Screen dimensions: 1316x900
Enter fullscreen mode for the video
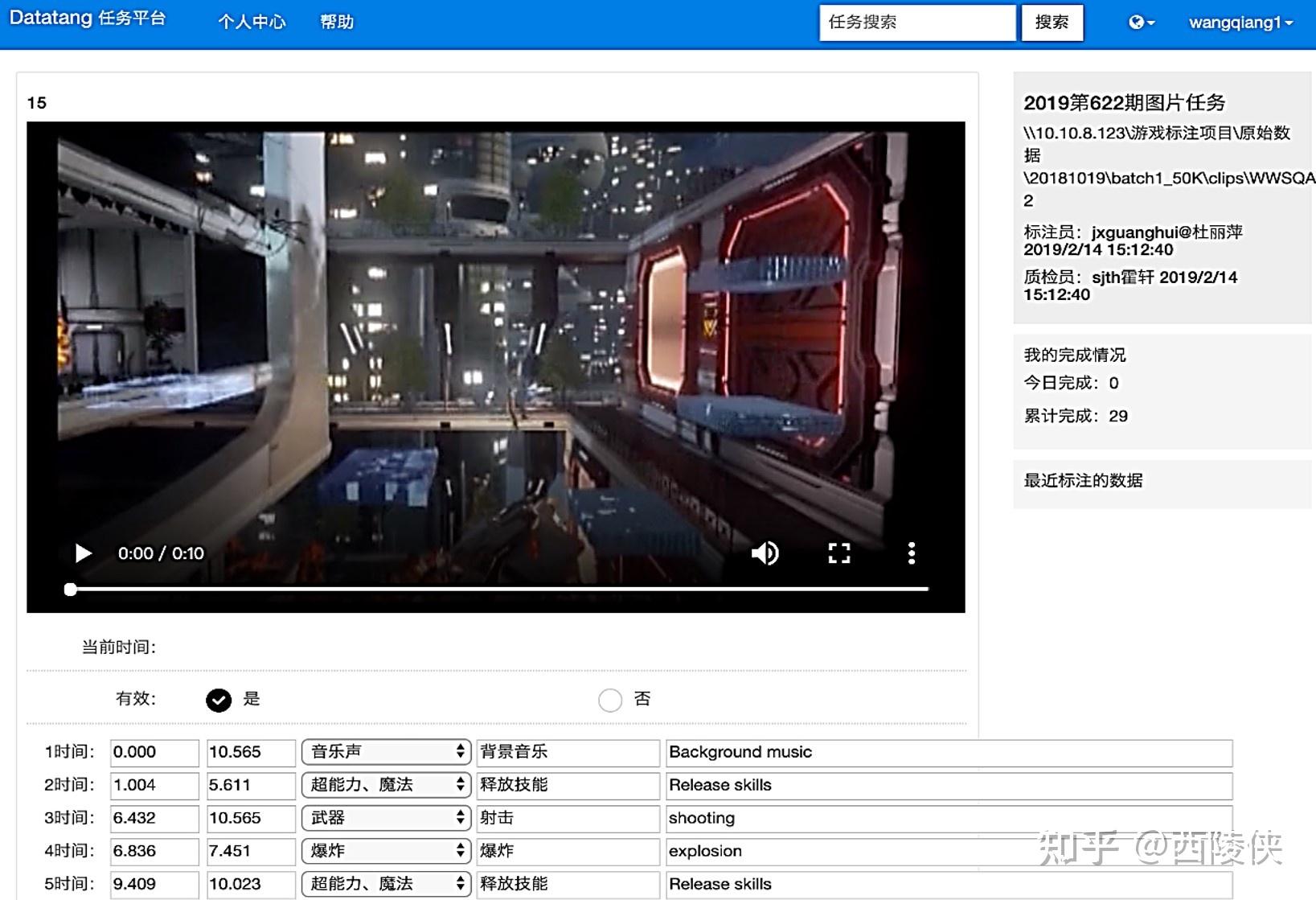click(x=839, y=553)
